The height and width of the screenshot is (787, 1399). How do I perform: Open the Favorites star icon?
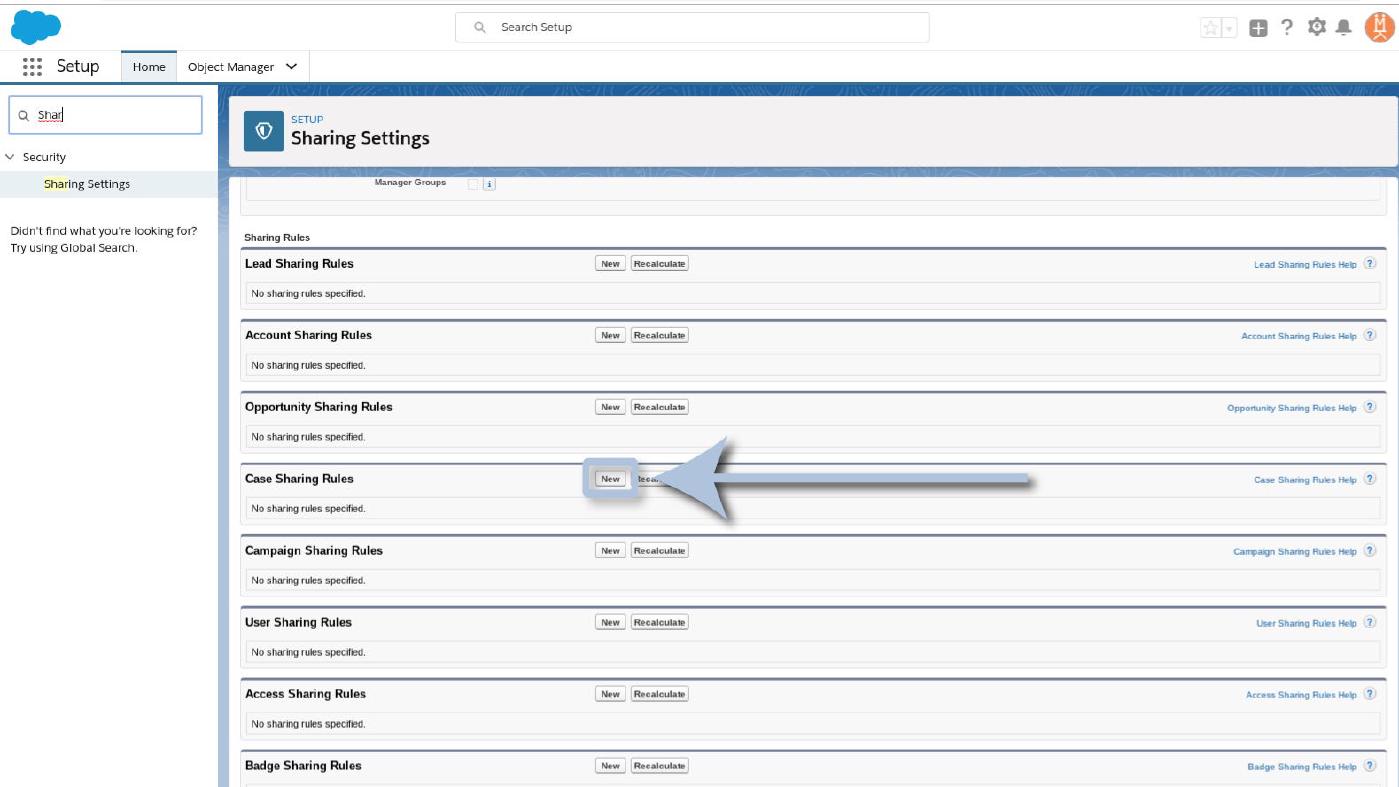tap(1211, 28)
